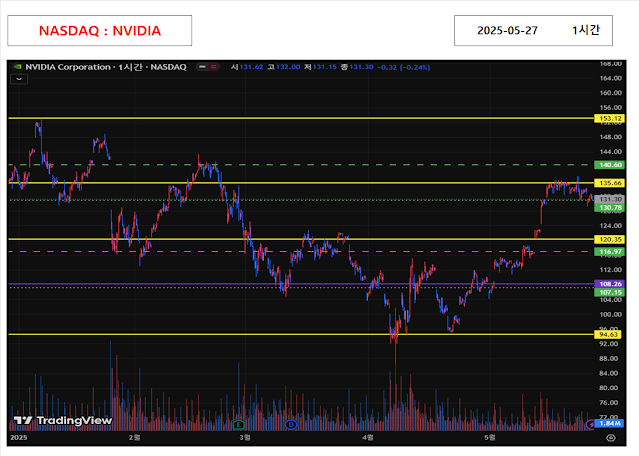
Task: Click the yellow 153.12 price label
Action: pos(609,119)
